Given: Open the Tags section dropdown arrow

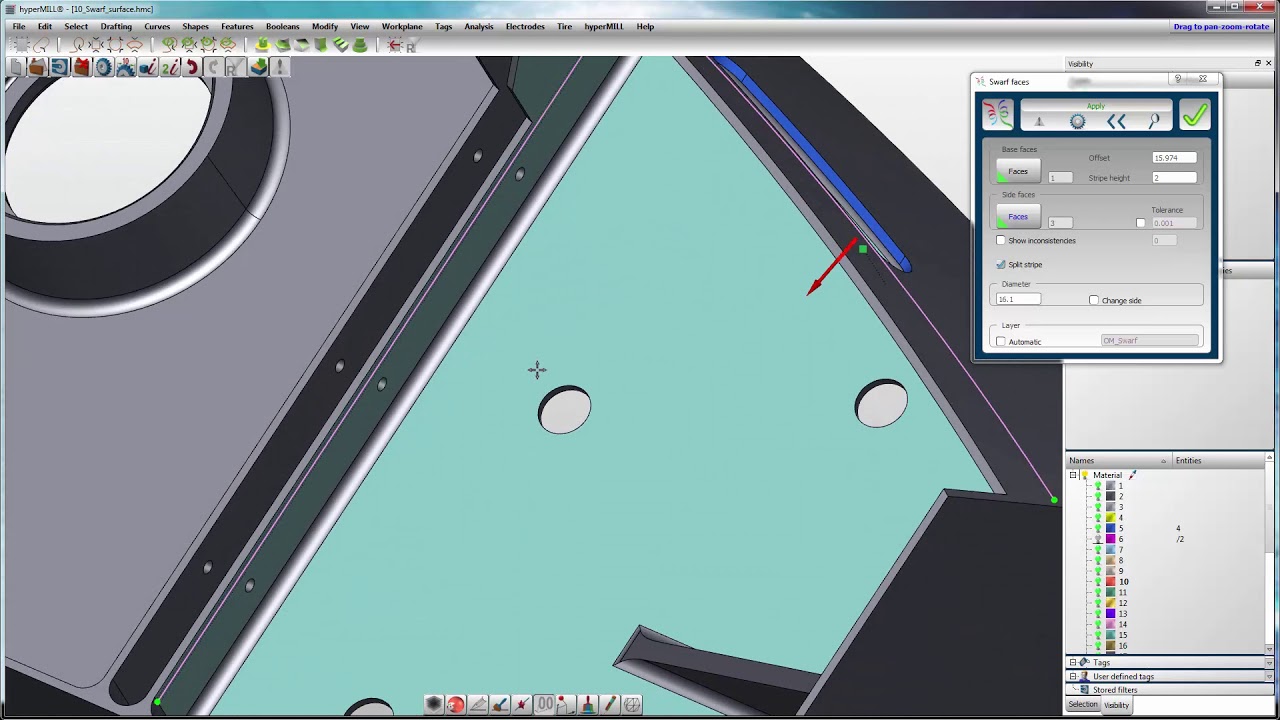Looking at the screenshot, I should coord(1269,662).
